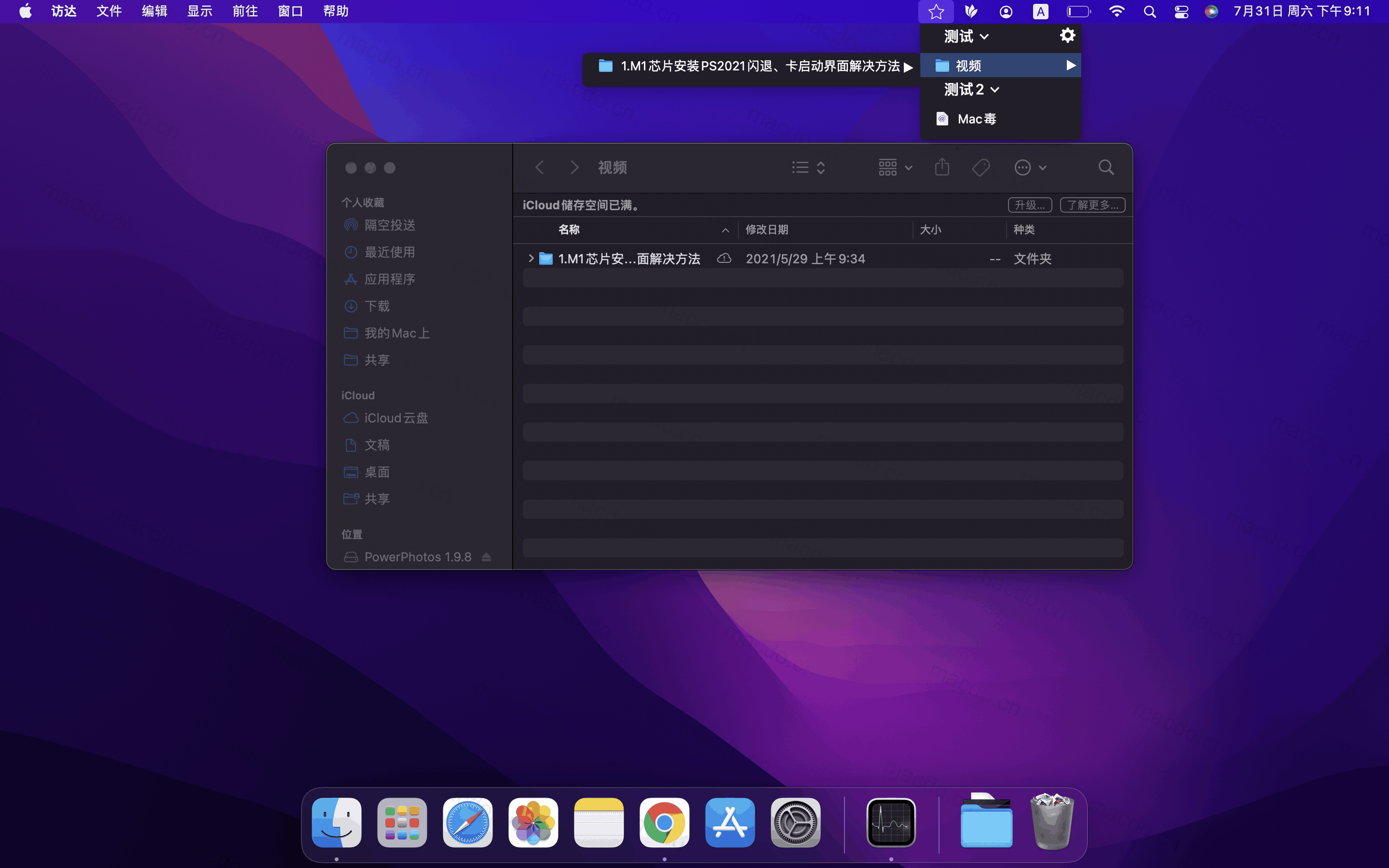
Task: Open the input source A icon
Action: coord(1040,12)
